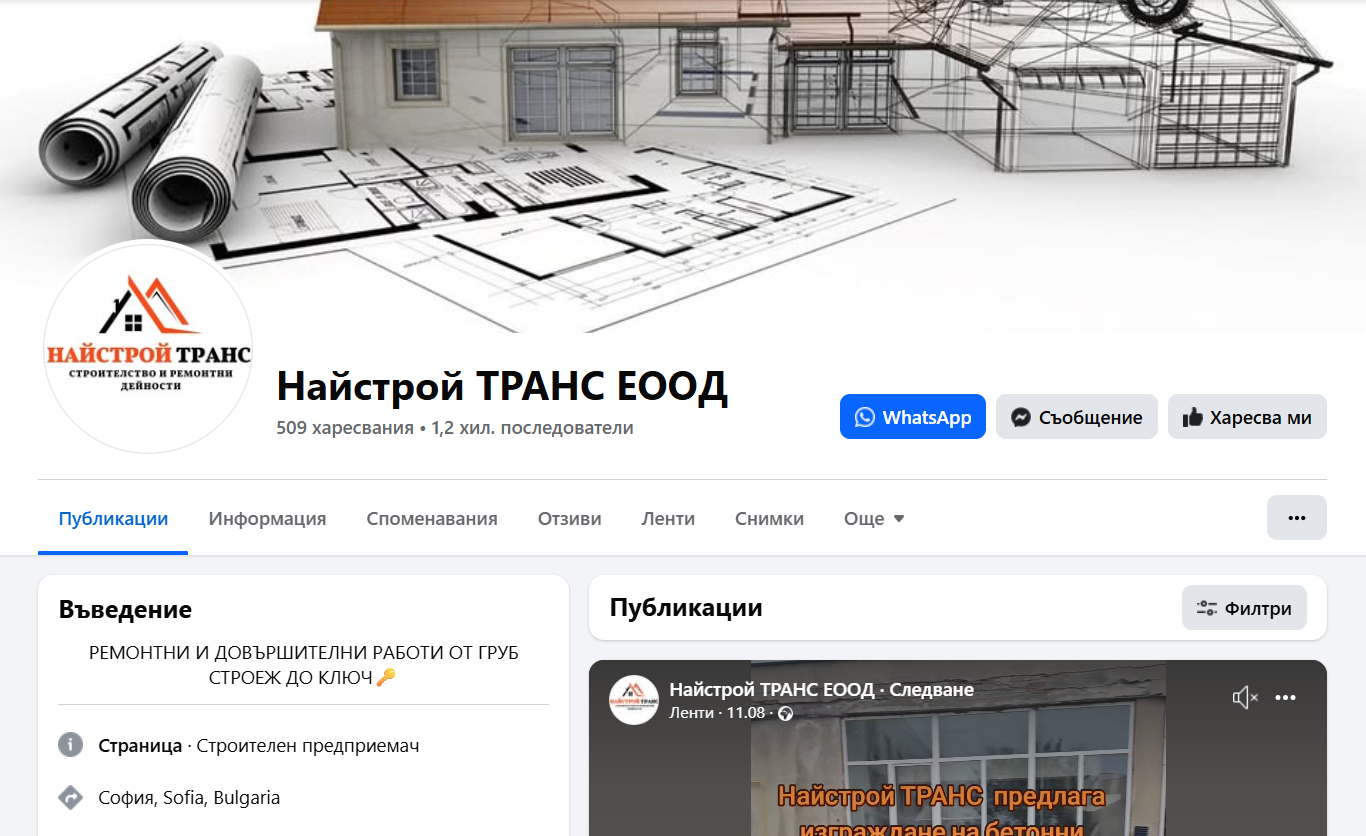The width and height of the screenshot is (1366, 836).
Task: Click the page profile logo picture
Action: pos(148,347)
